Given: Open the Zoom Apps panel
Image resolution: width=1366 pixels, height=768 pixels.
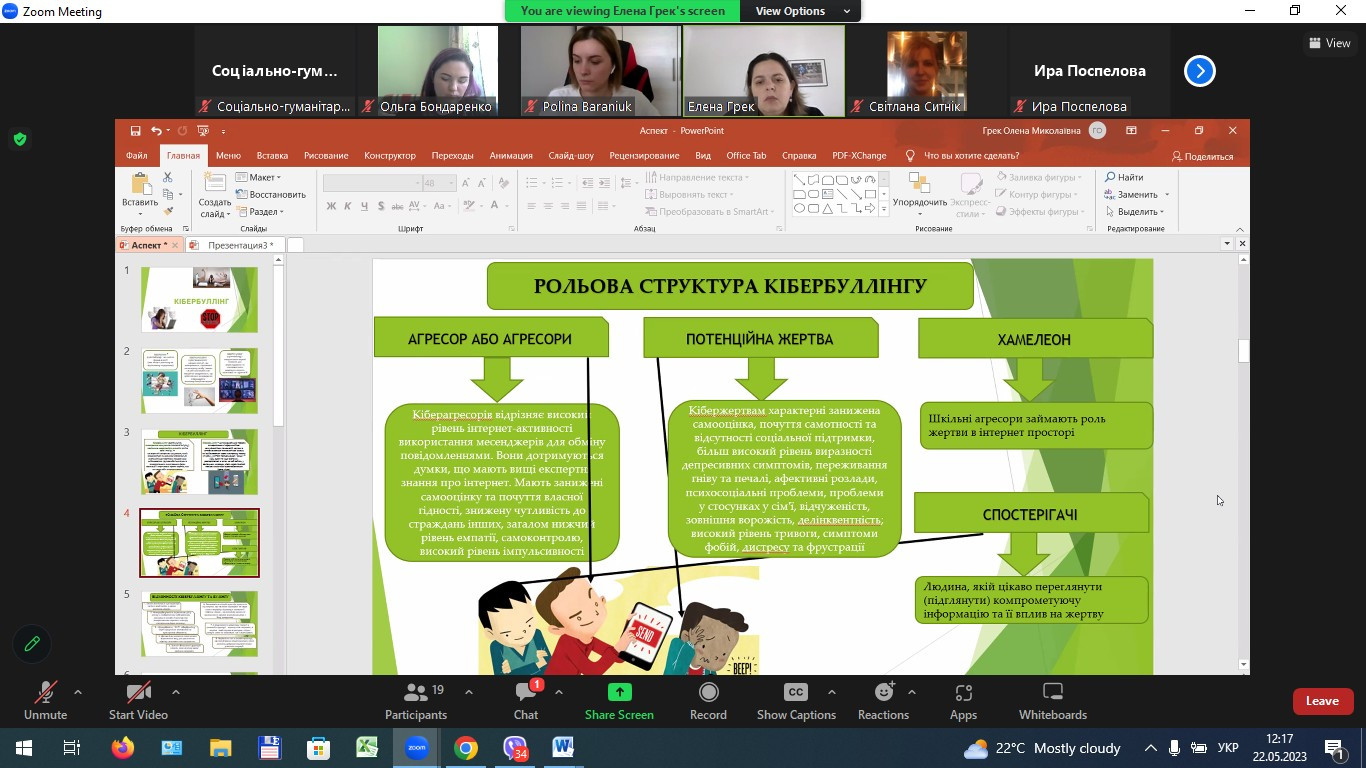Looking at the screenshot, I should [x=963, y=700].
